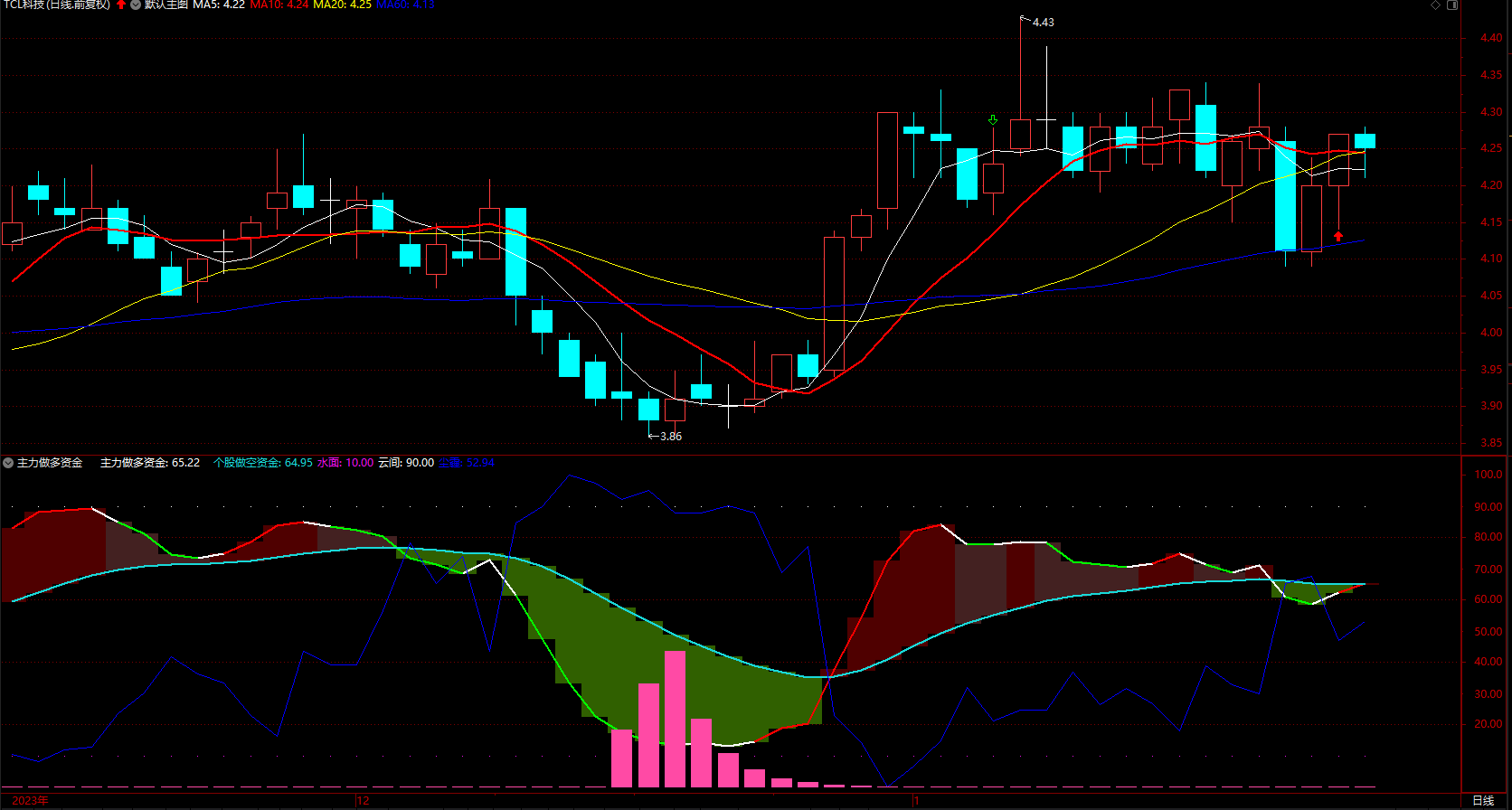Click the 默认主图 label
Viewport: 1512px width, 810px height.
pos(166,5)
